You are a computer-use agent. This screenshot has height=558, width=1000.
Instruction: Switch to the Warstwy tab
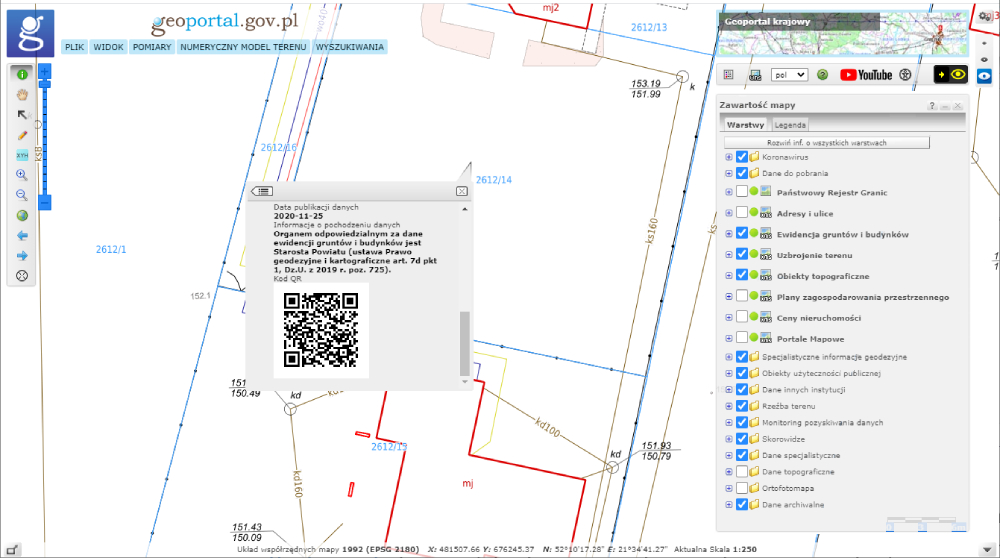point(745,125)
